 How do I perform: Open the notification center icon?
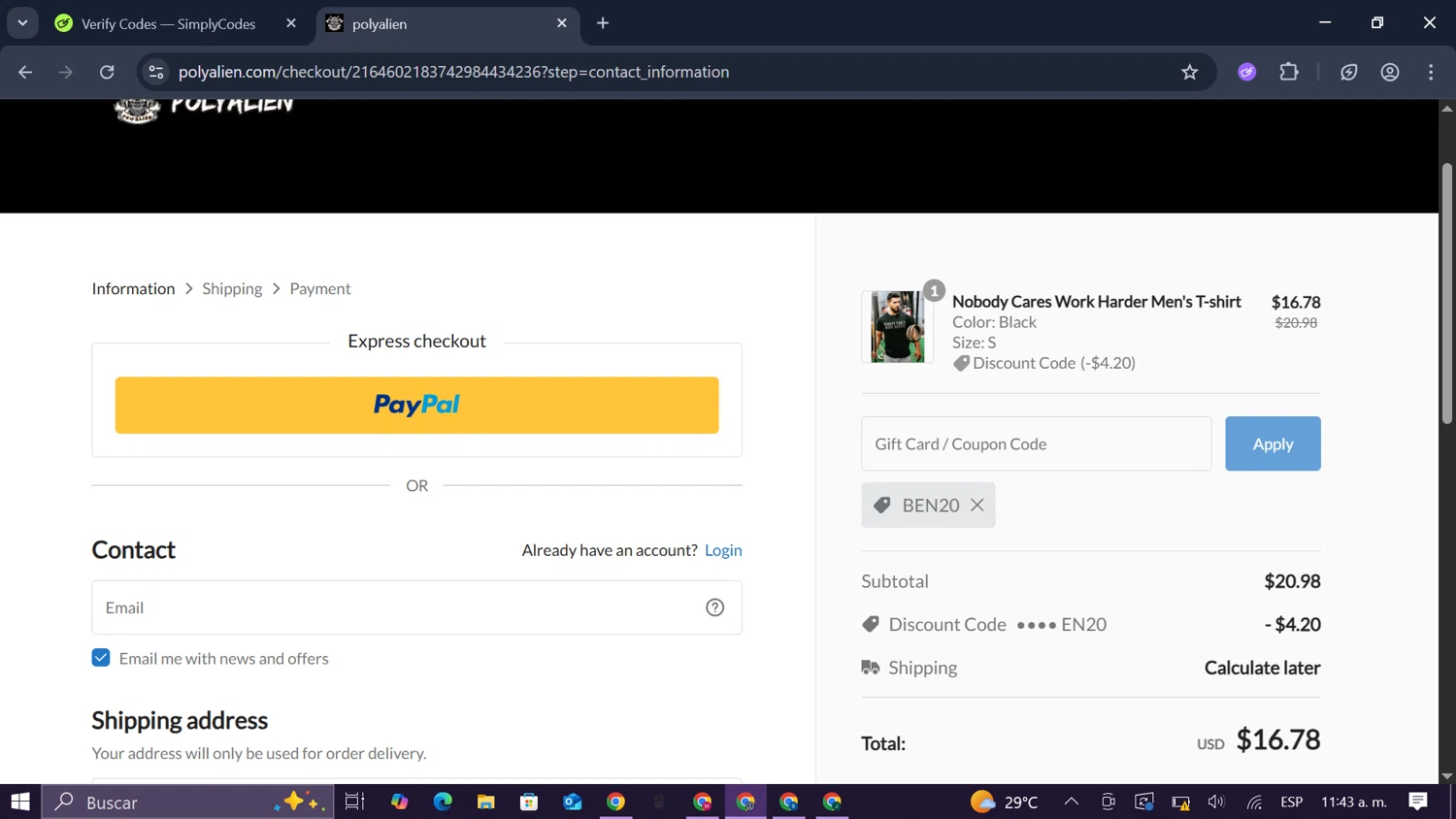[x=1418, y=802]
